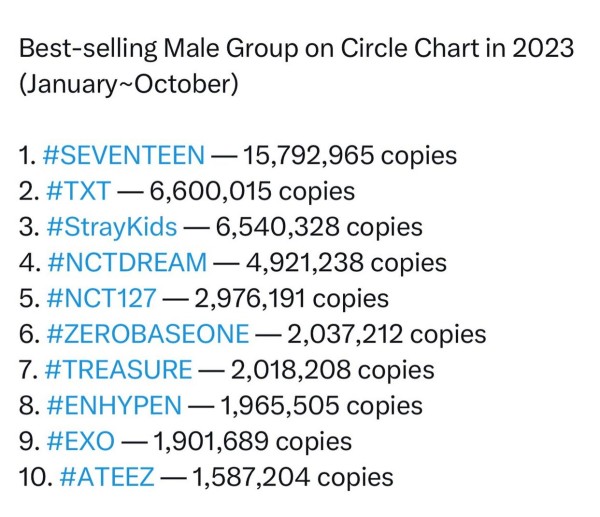Screen dimensions: 600x517
Task: Click the #TREASURE hashtag
Action: click(120, 370)
